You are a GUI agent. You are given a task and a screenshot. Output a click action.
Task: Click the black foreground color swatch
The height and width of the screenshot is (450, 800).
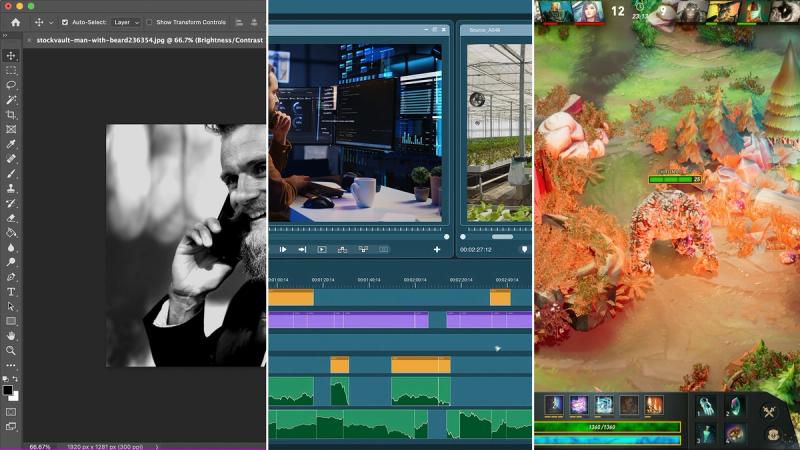[7, 390]
